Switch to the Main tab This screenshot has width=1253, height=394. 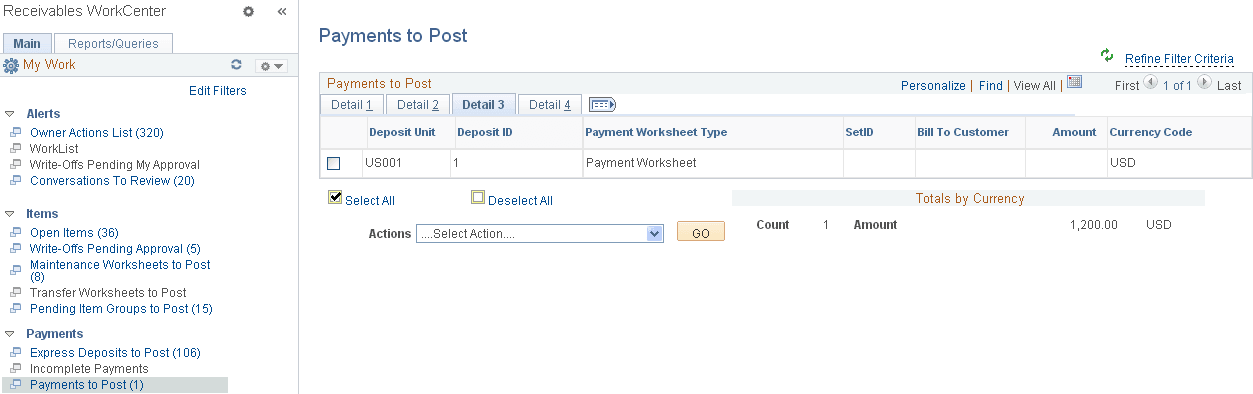(27, 43)
